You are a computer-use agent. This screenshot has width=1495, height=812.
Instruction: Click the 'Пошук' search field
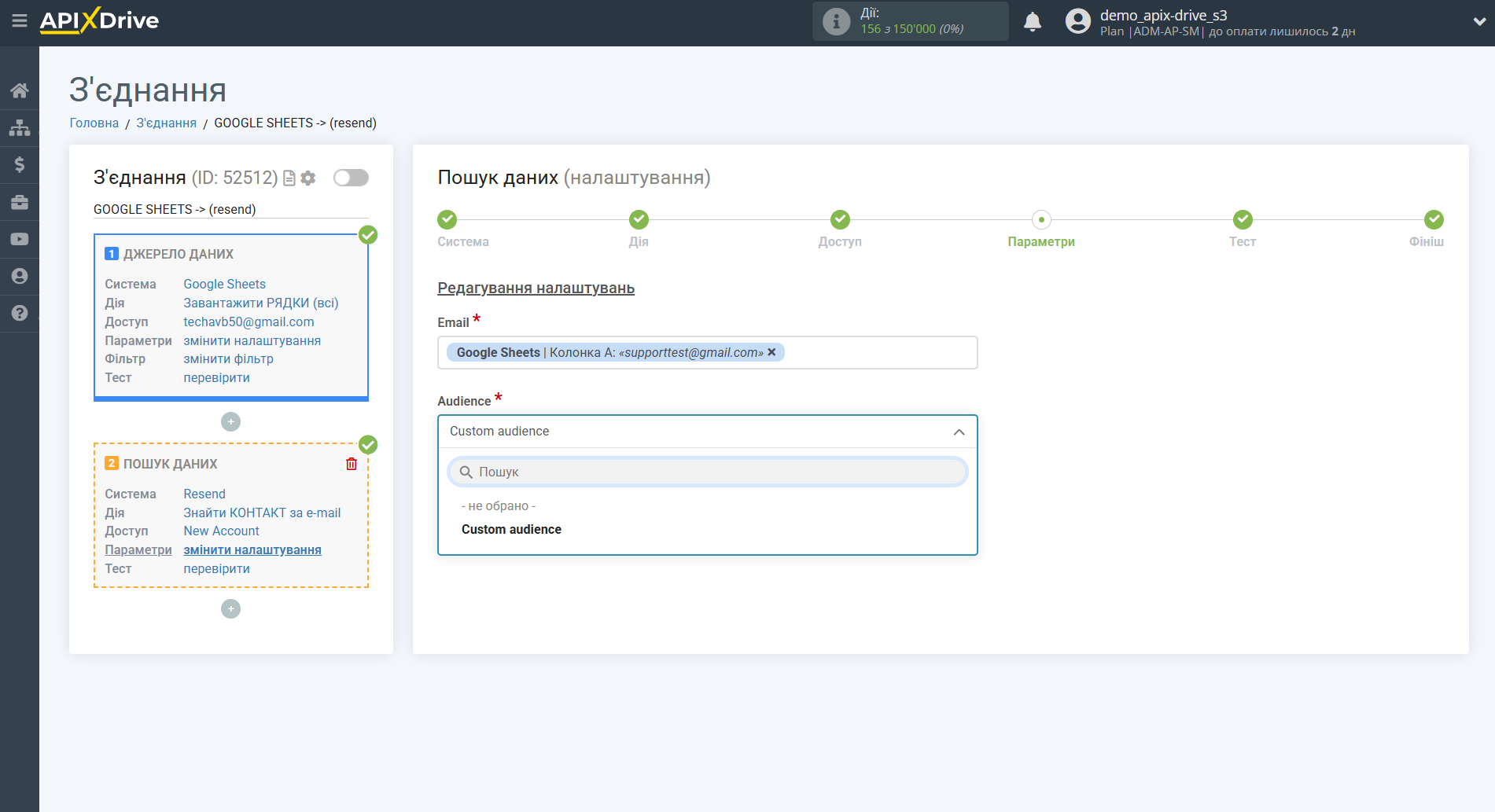pyautogui.click(x=708, y=472)
